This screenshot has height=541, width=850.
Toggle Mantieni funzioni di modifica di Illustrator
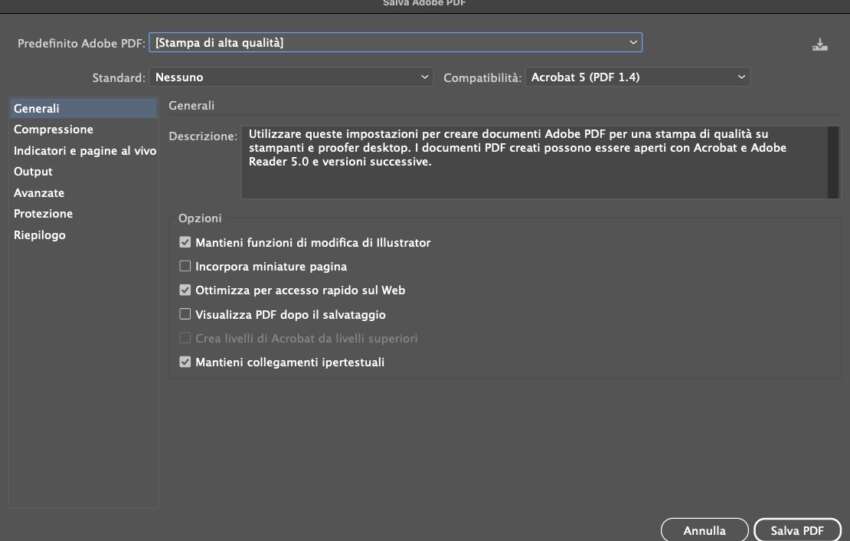pyautogui.click(x=185, y=243)
